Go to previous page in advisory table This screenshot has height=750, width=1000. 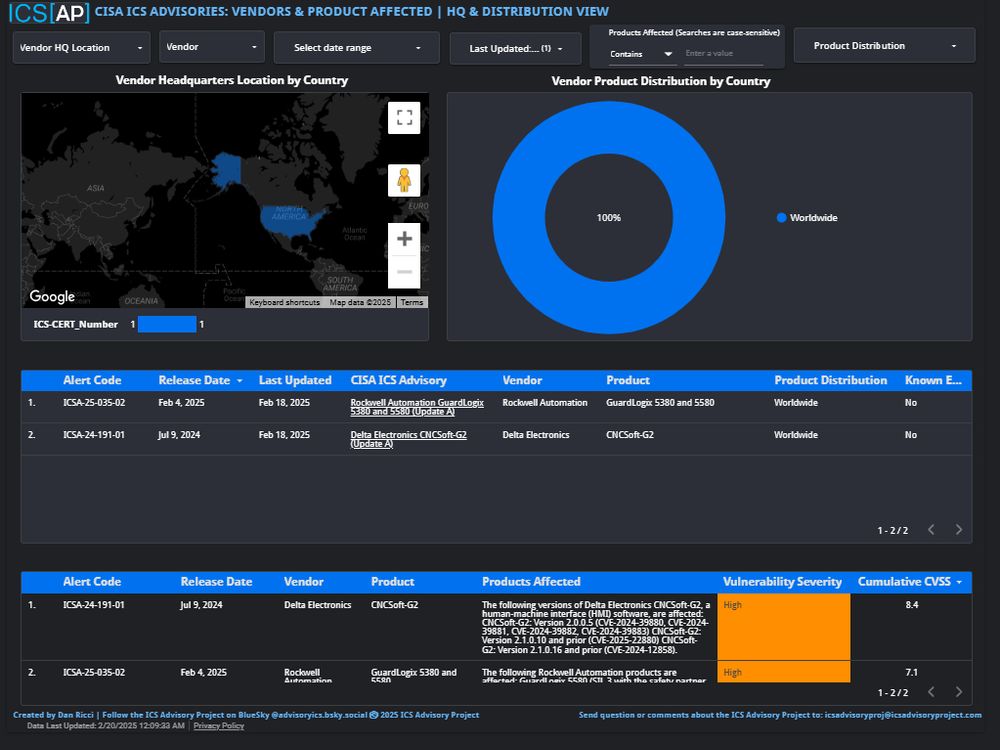931,529
